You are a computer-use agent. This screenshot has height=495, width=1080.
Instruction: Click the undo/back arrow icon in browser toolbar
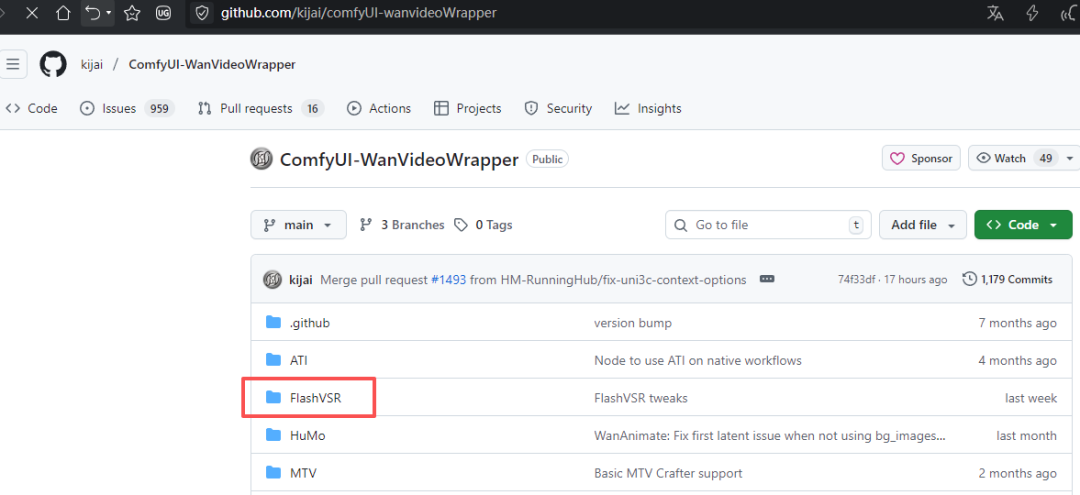pos(92,12)
